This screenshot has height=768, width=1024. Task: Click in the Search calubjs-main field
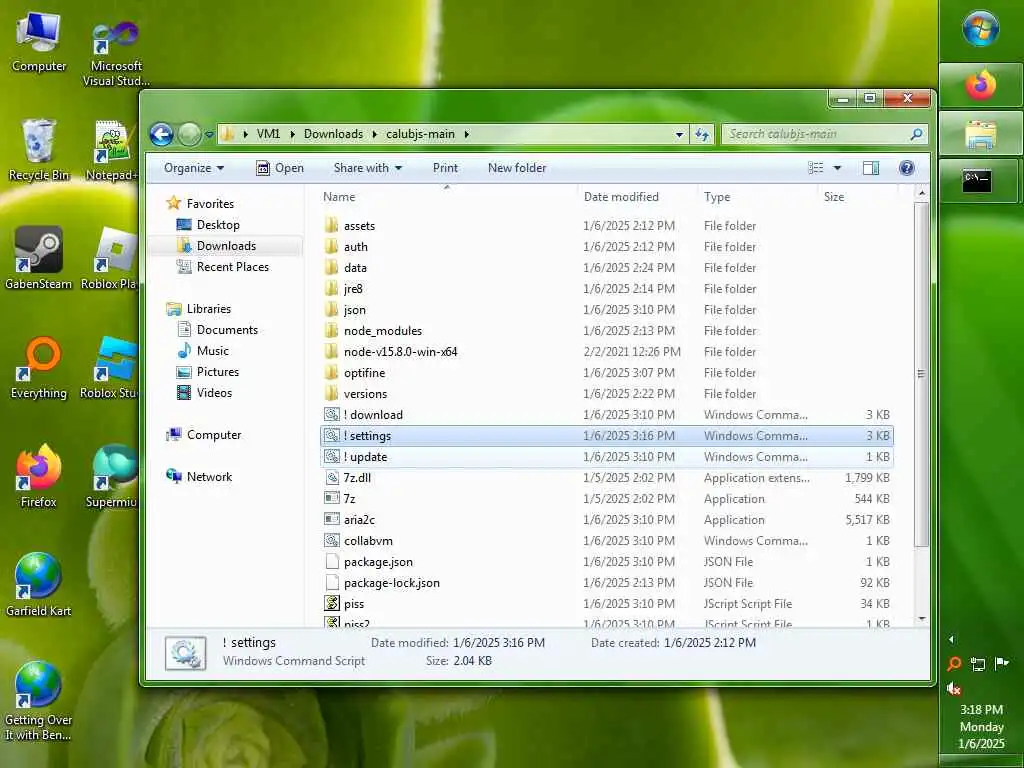click(x=816, y=135)
